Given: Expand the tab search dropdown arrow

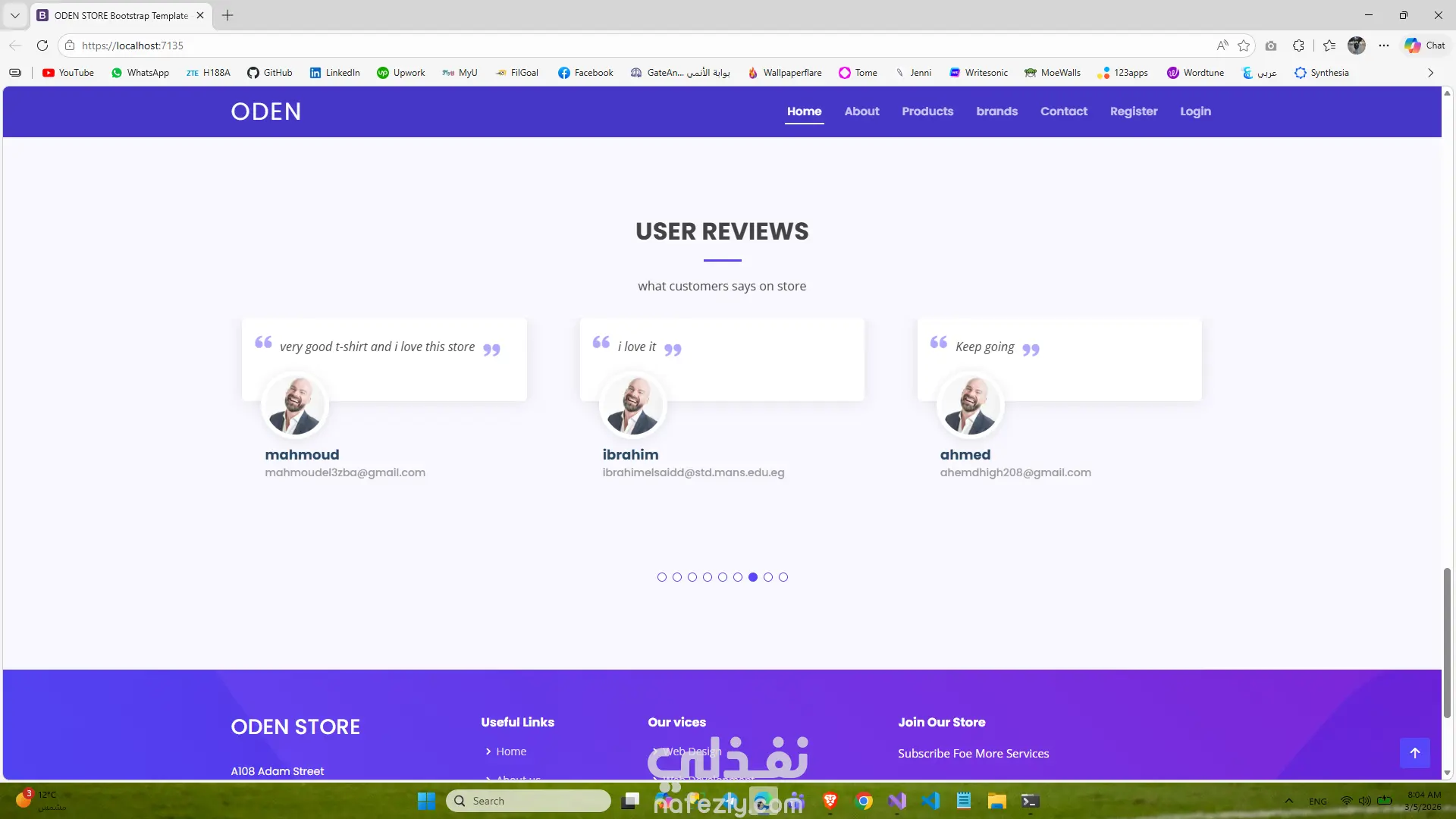Looking at the screenshot, I should click(14, 15).
